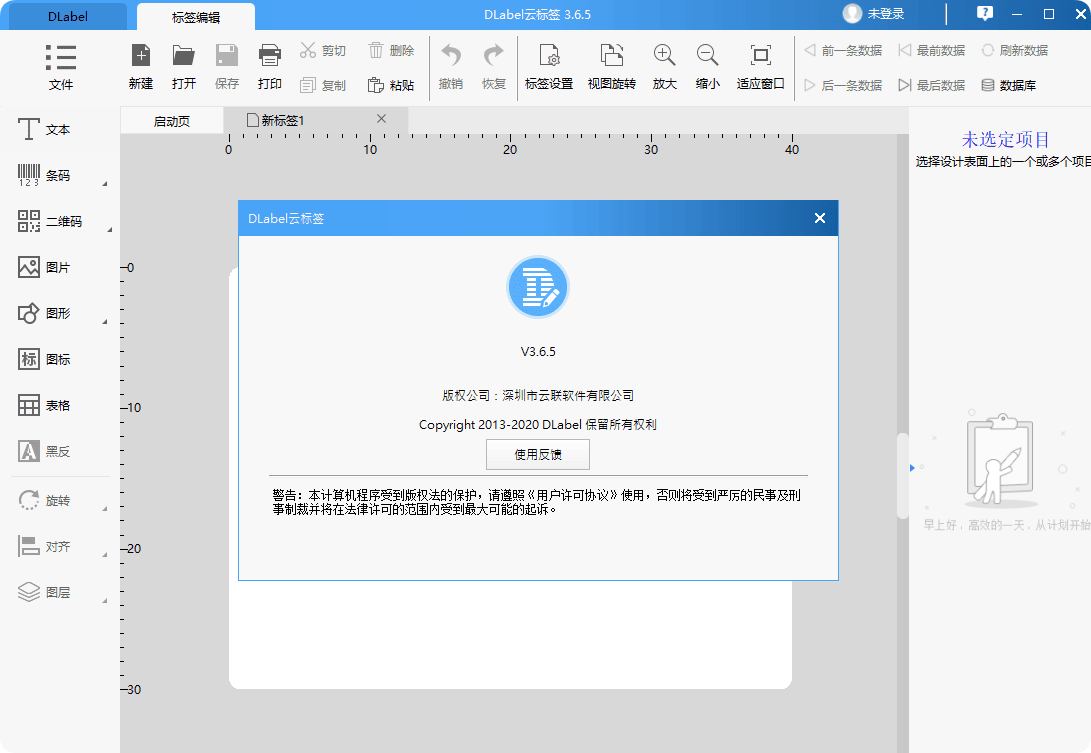
Task: Paste with 粘贴
Action: click(x=390, y=85)
